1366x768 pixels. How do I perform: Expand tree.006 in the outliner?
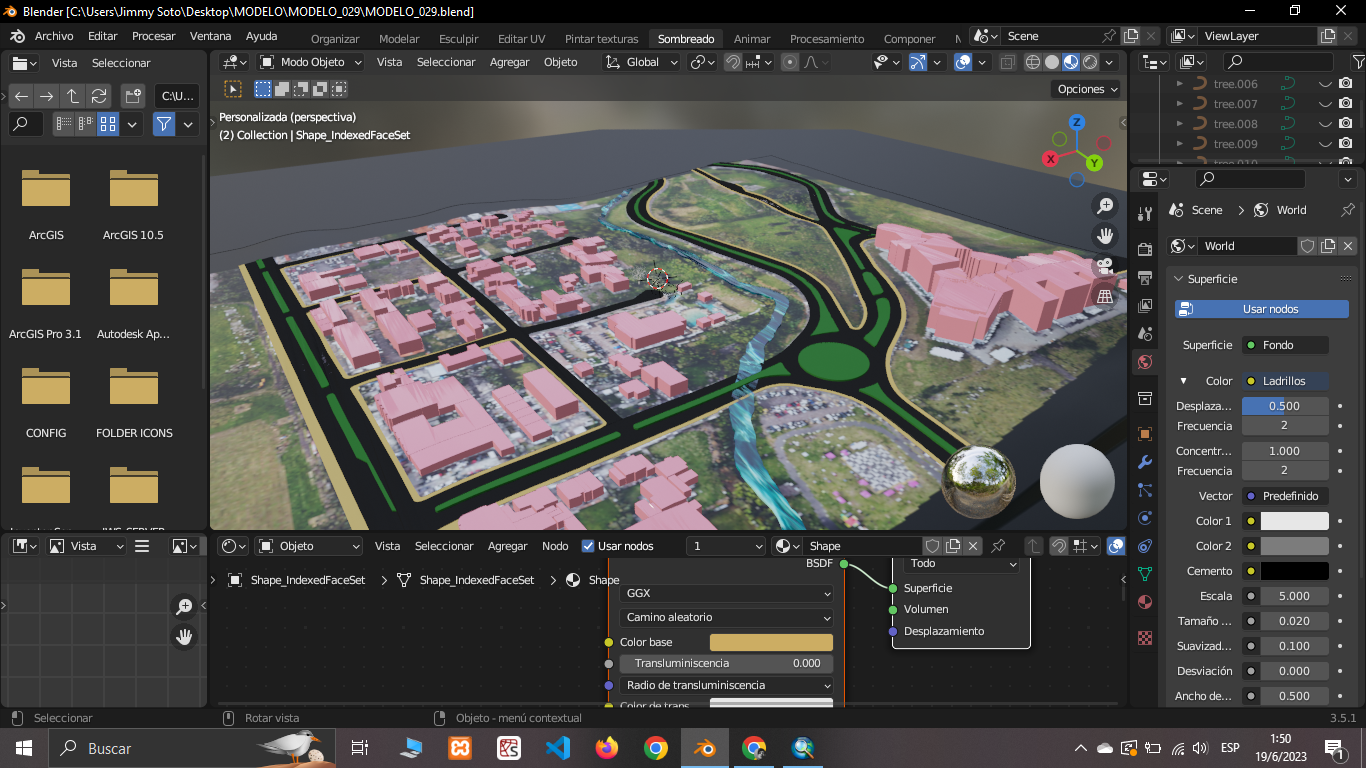click(1180, 84)
